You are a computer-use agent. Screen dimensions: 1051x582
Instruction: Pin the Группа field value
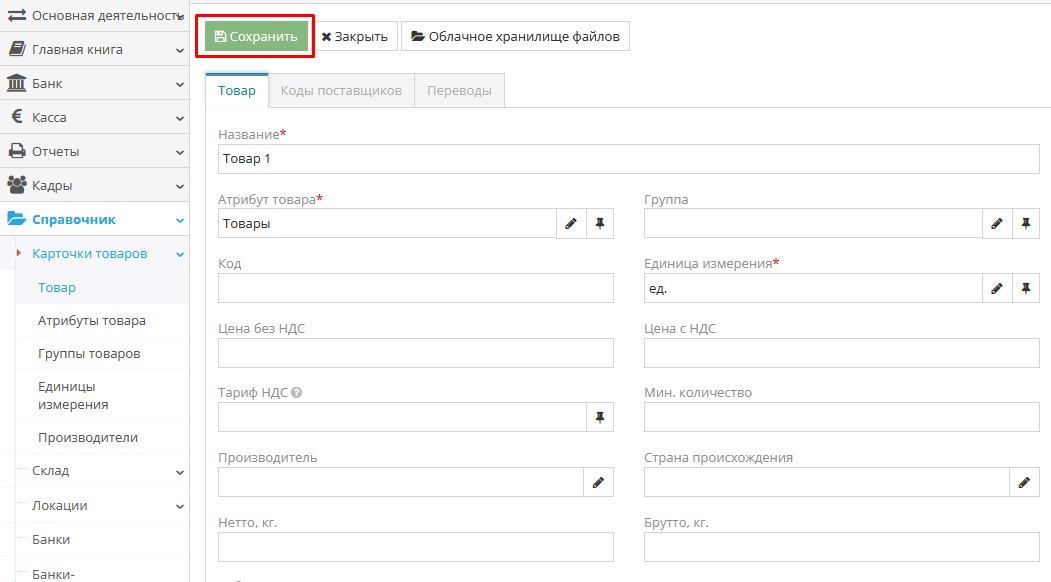point(1025,224)
